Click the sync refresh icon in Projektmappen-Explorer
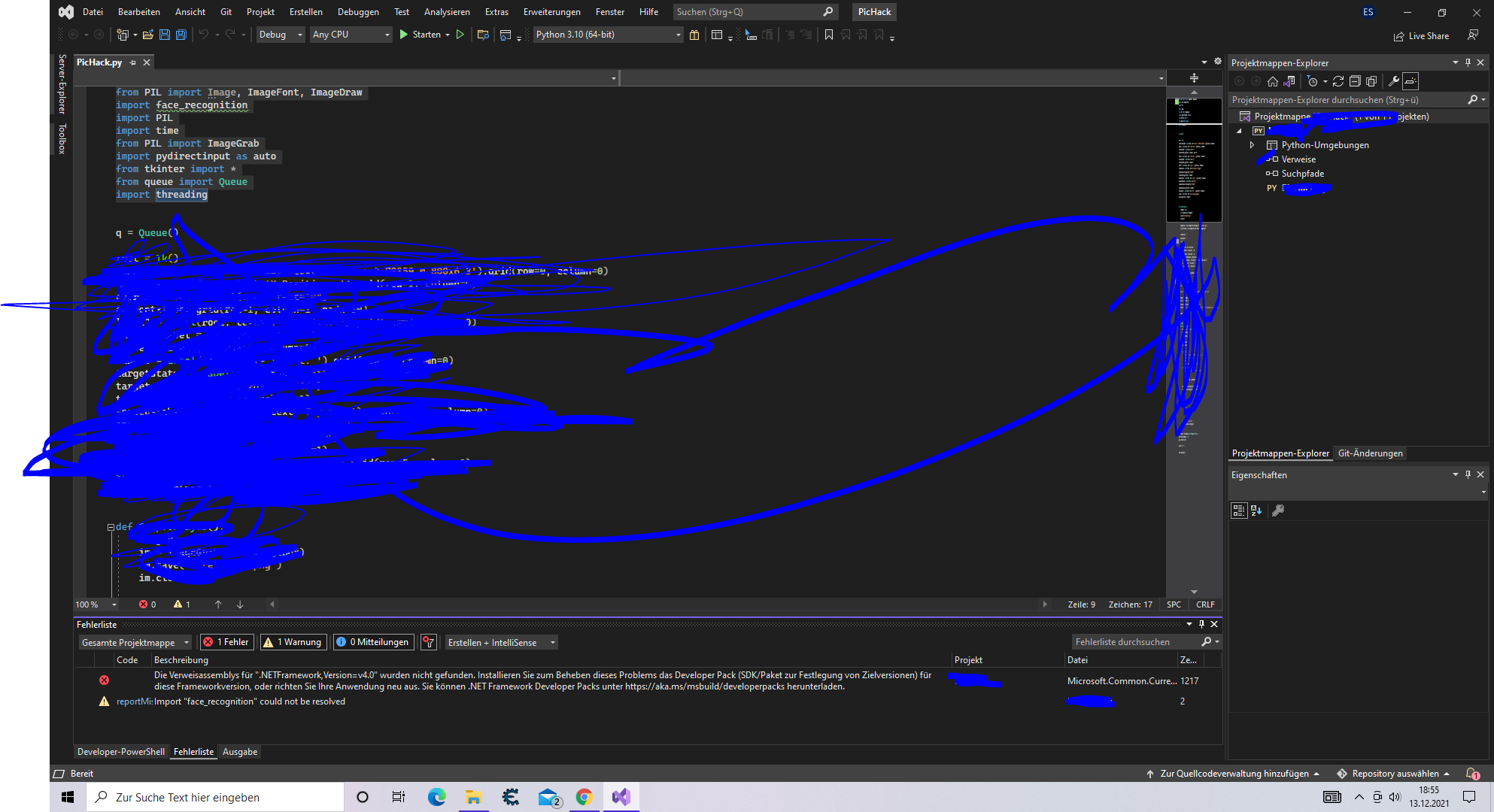1494x812 pixels. pyautogui.click(x=1338, y=81)
